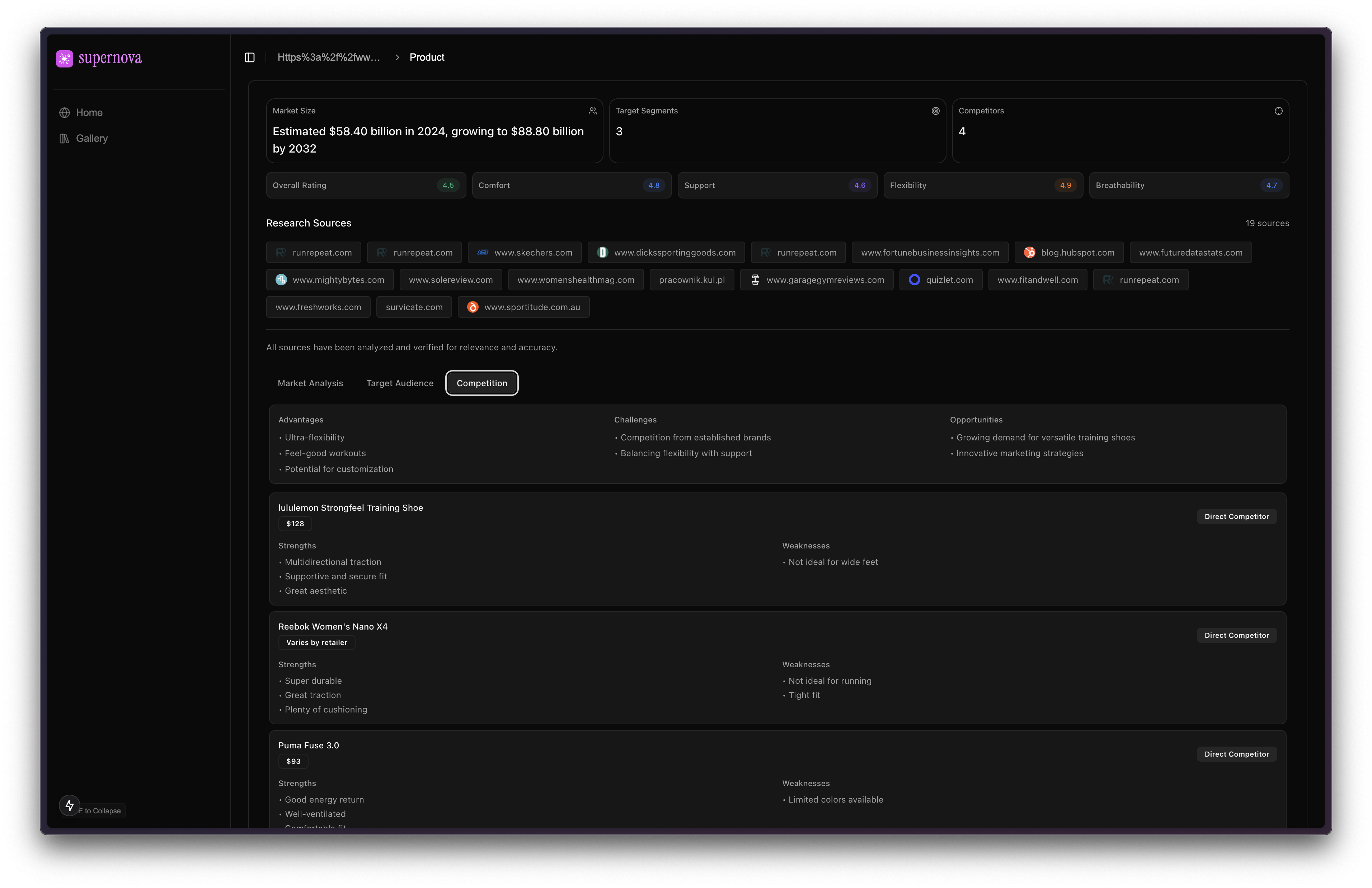The image size is (1372, 888).
Task: Open the www.skechers.com source chip
Action: [x=525, y=253]
